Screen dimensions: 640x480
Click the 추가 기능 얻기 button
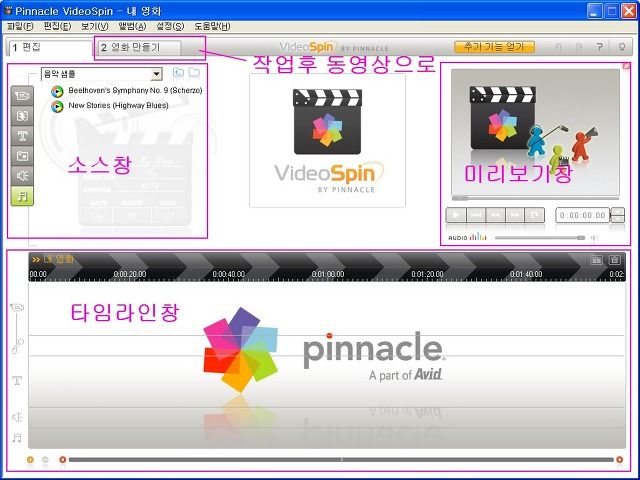click(x=494, y=47)
